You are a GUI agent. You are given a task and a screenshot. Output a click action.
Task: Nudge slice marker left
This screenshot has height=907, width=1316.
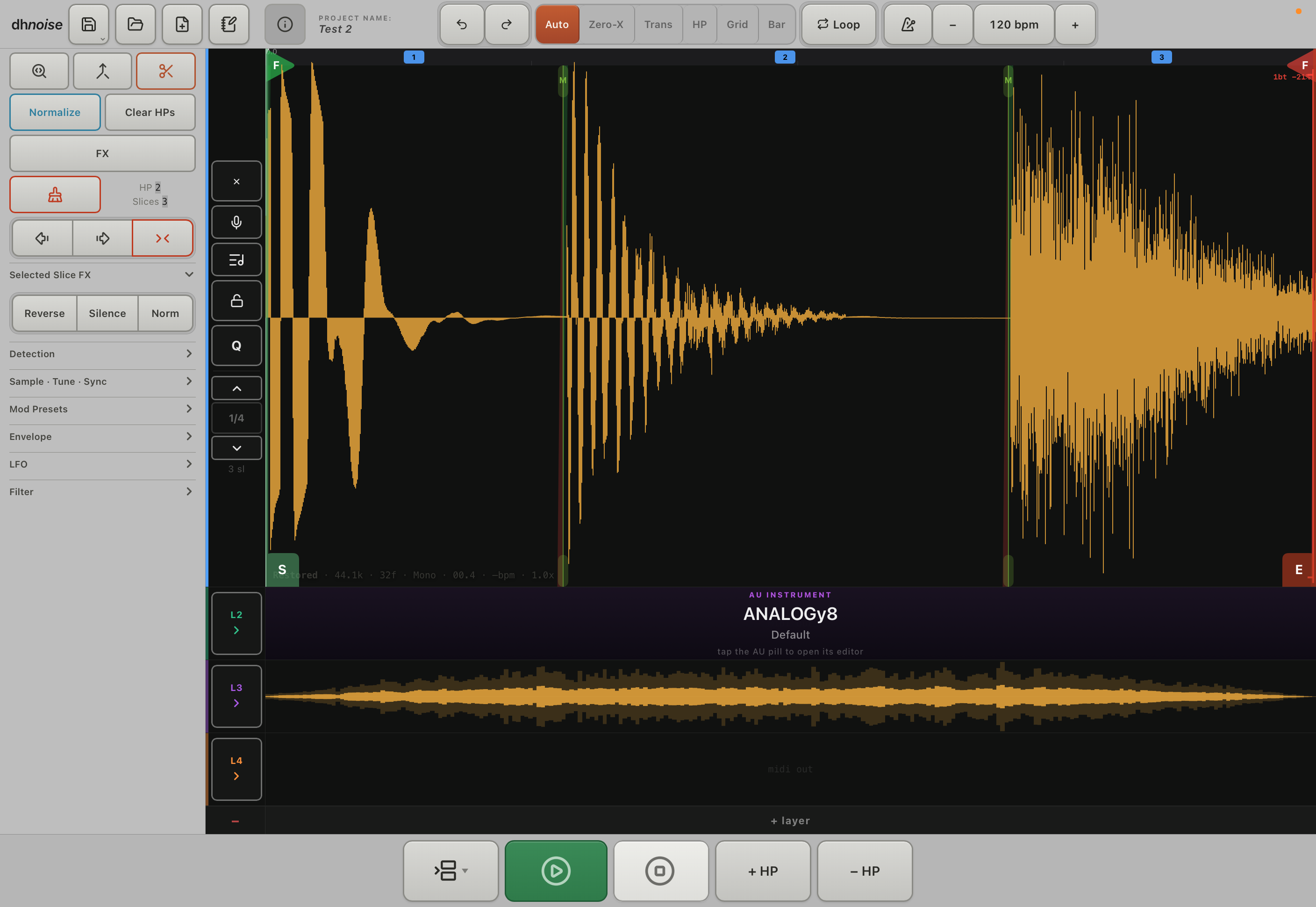pos(43,238)
